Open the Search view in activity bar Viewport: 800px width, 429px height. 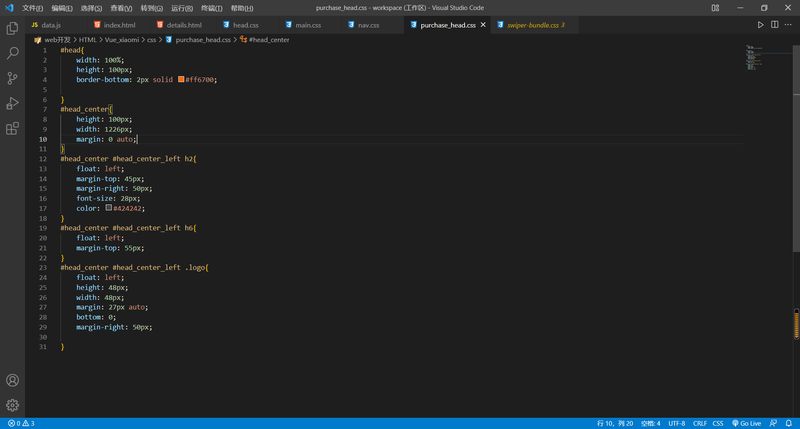[x=12, y=53]
